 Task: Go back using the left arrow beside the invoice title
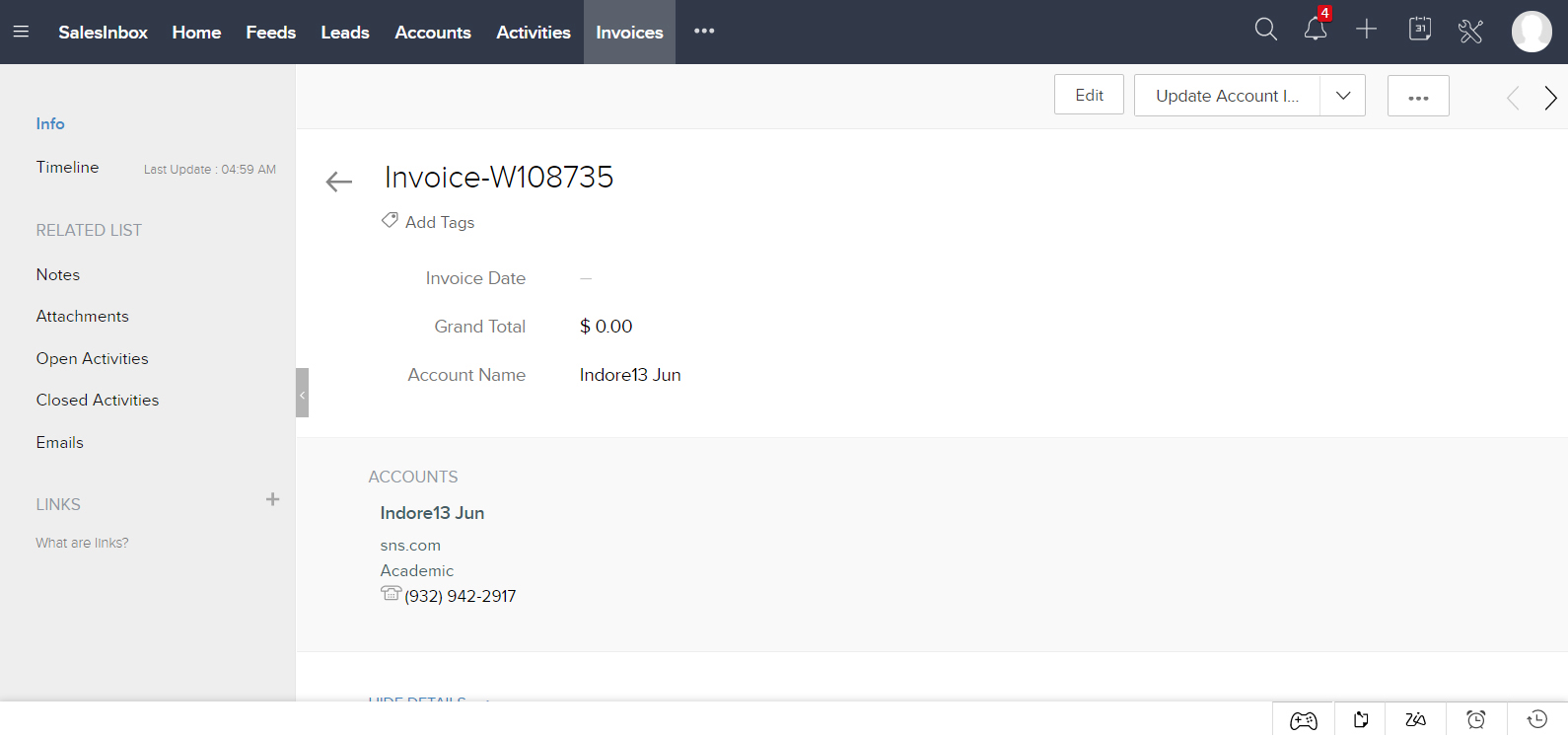pos(339,182)
